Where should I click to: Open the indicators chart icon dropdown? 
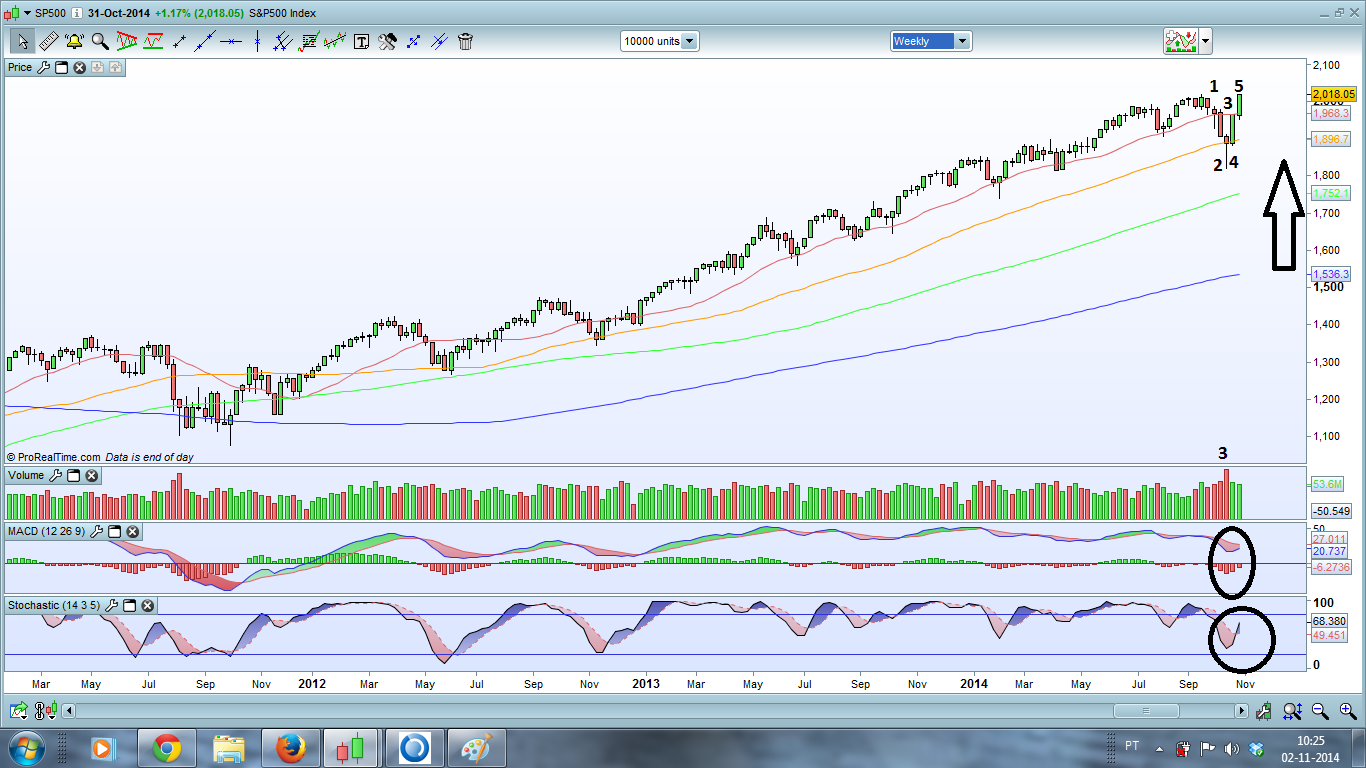(x=1180, y=41)
